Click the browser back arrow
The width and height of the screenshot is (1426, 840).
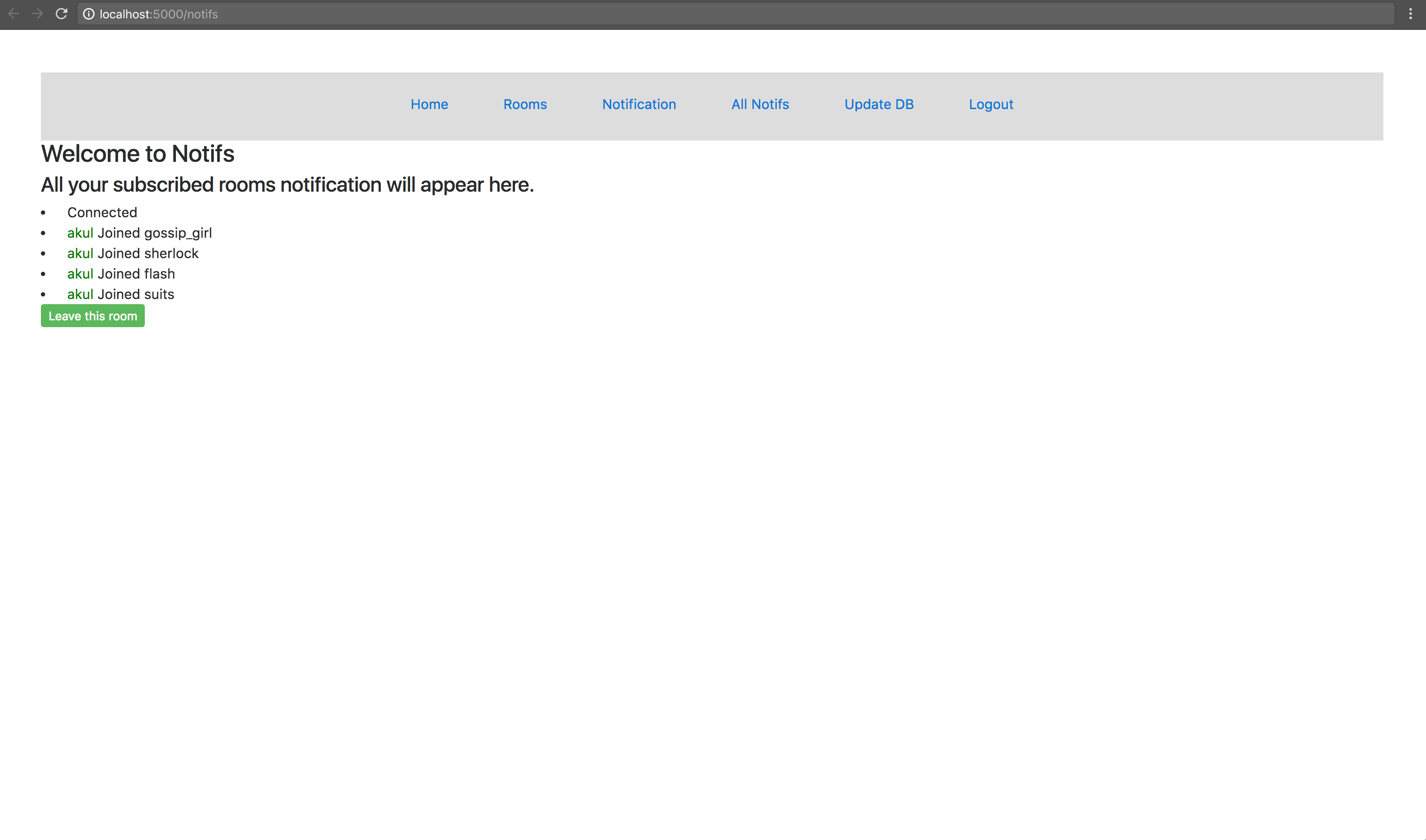[x=14, y=14]
